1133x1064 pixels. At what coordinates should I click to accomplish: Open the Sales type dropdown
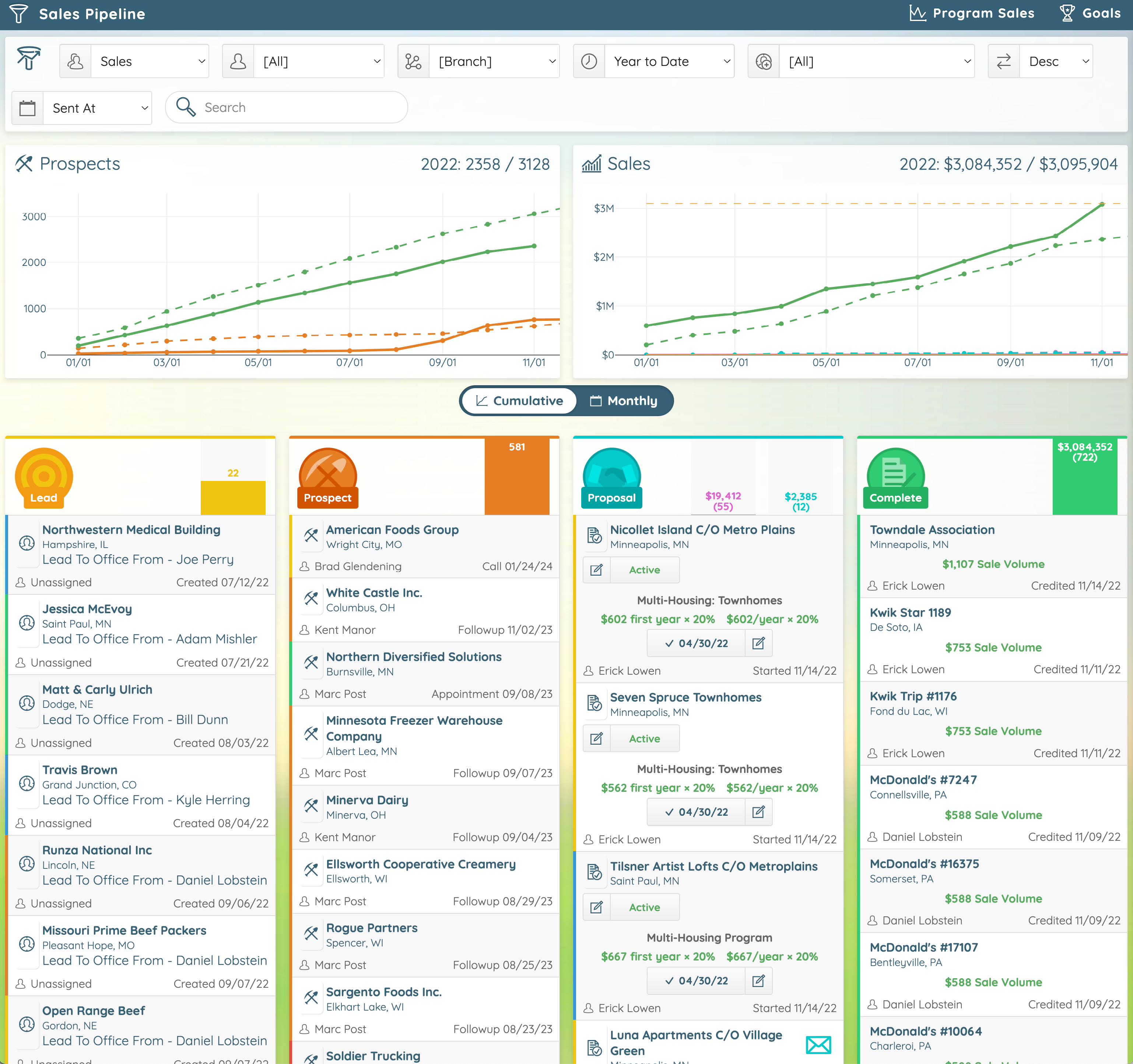click(x=150, y=61)
